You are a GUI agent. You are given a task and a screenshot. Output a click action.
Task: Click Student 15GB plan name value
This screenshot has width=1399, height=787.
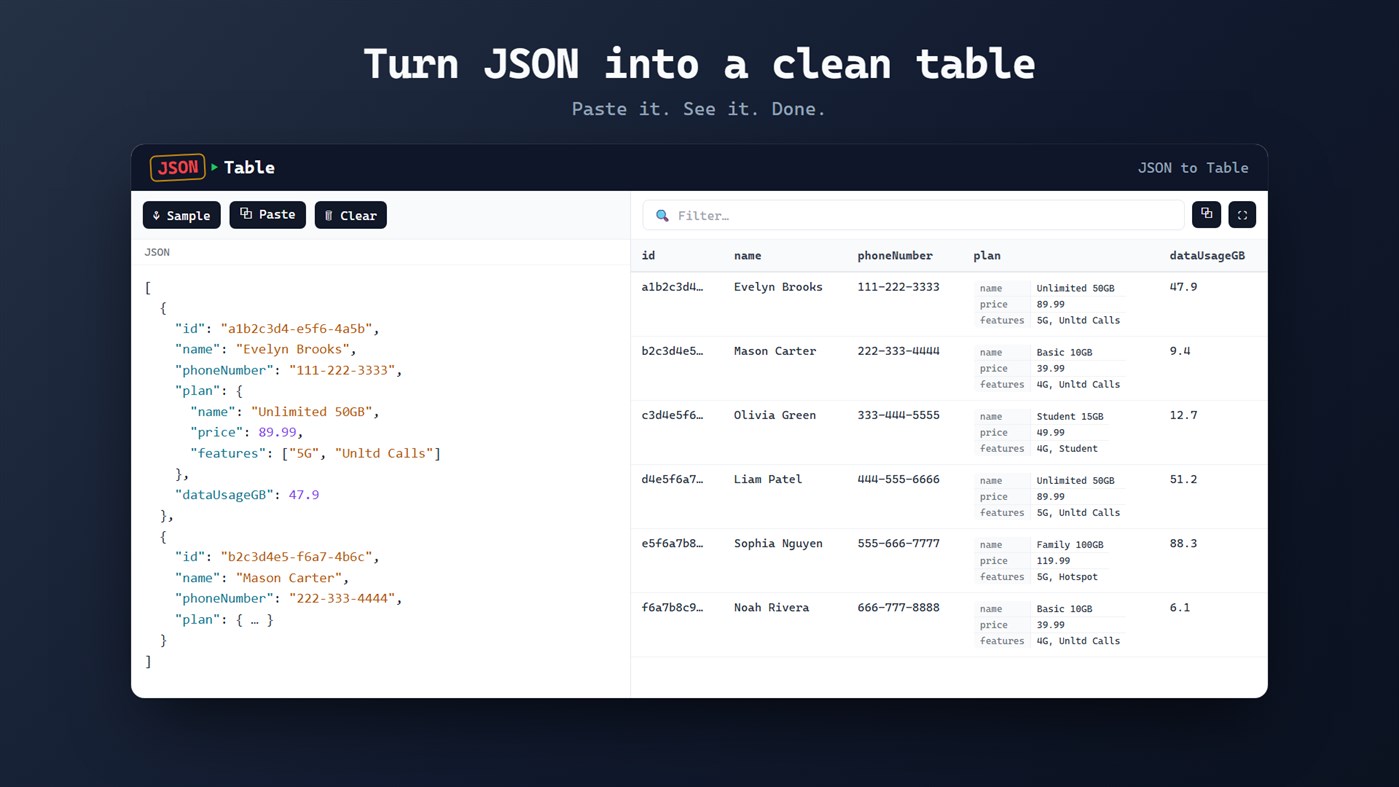click(1069, 416)
